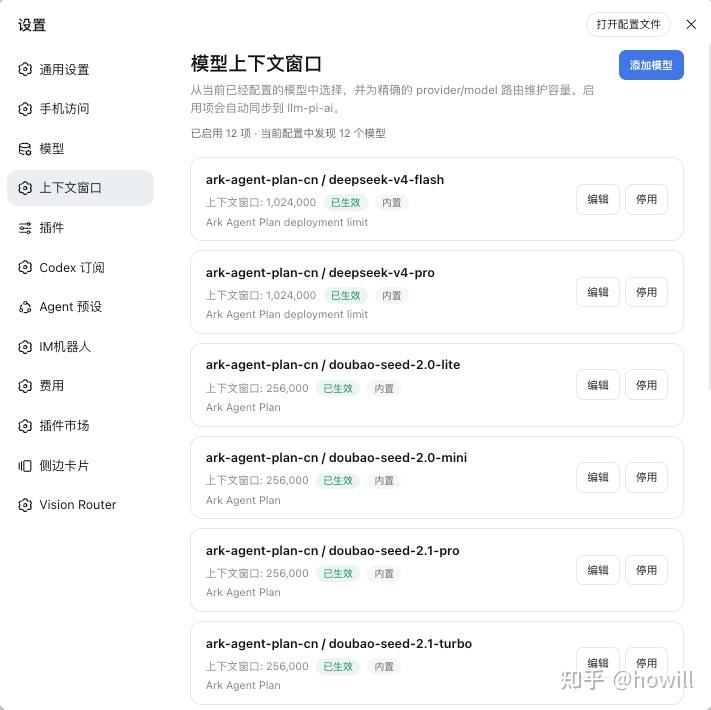Viewport: 711px width, 710px height.
Task: Edit deepseek-v4-pro entry
Action: point(598,292)
